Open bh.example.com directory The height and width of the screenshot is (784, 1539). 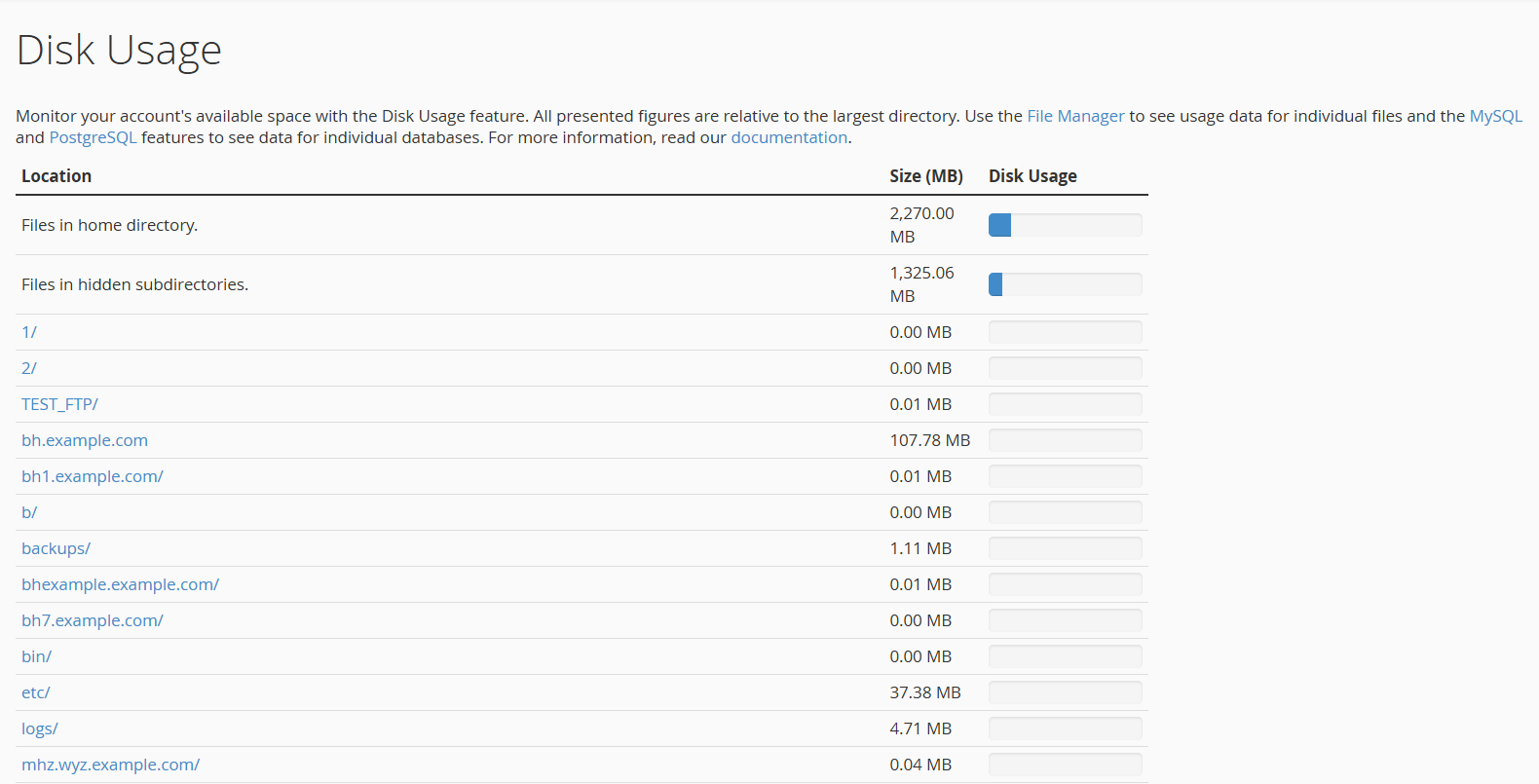point(85,440)
